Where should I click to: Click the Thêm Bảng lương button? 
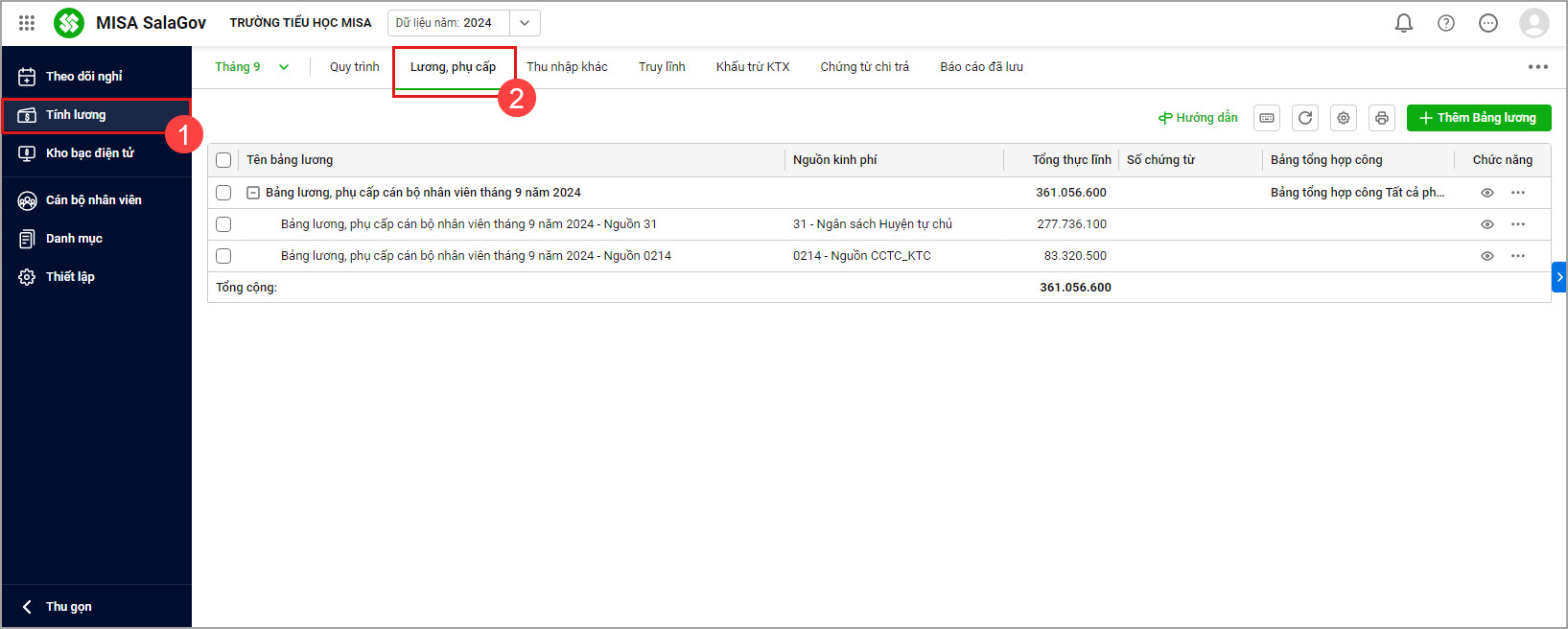1478,118
